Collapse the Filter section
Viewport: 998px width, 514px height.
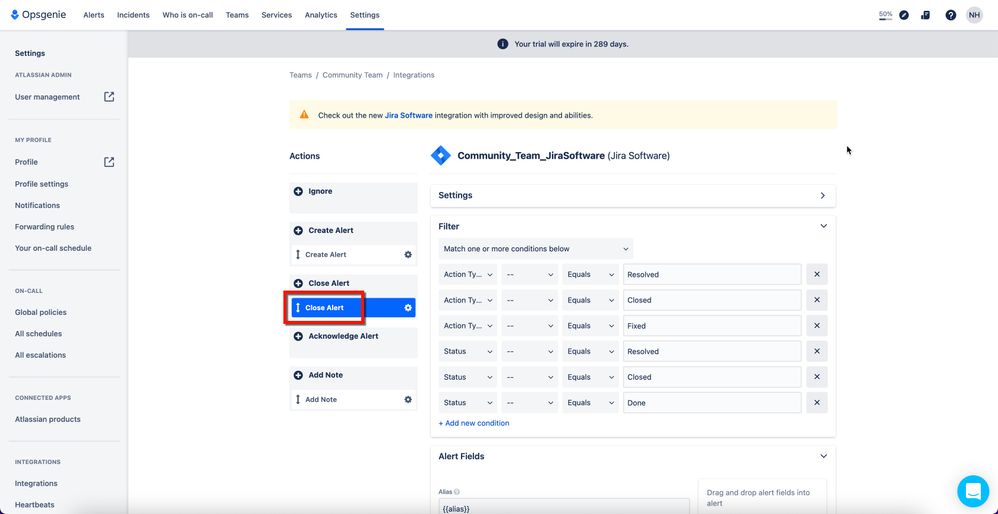823,226
